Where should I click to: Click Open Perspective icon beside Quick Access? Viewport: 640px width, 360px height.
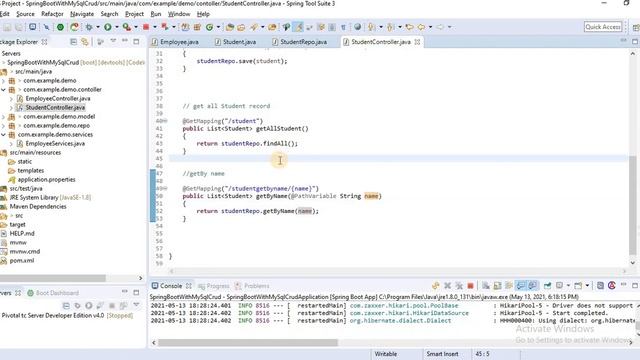[635, 27]
